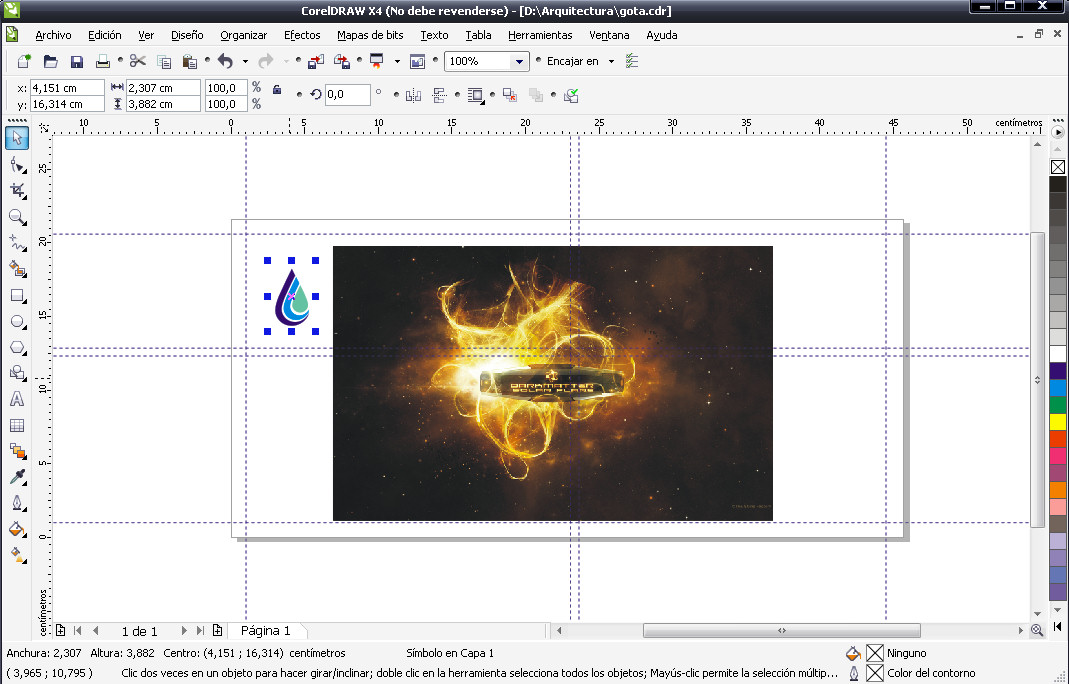Click the zoom navigator icon at scrollbar corner
The width and height of the screenshot is (1069, 684).
point(1037,630)
